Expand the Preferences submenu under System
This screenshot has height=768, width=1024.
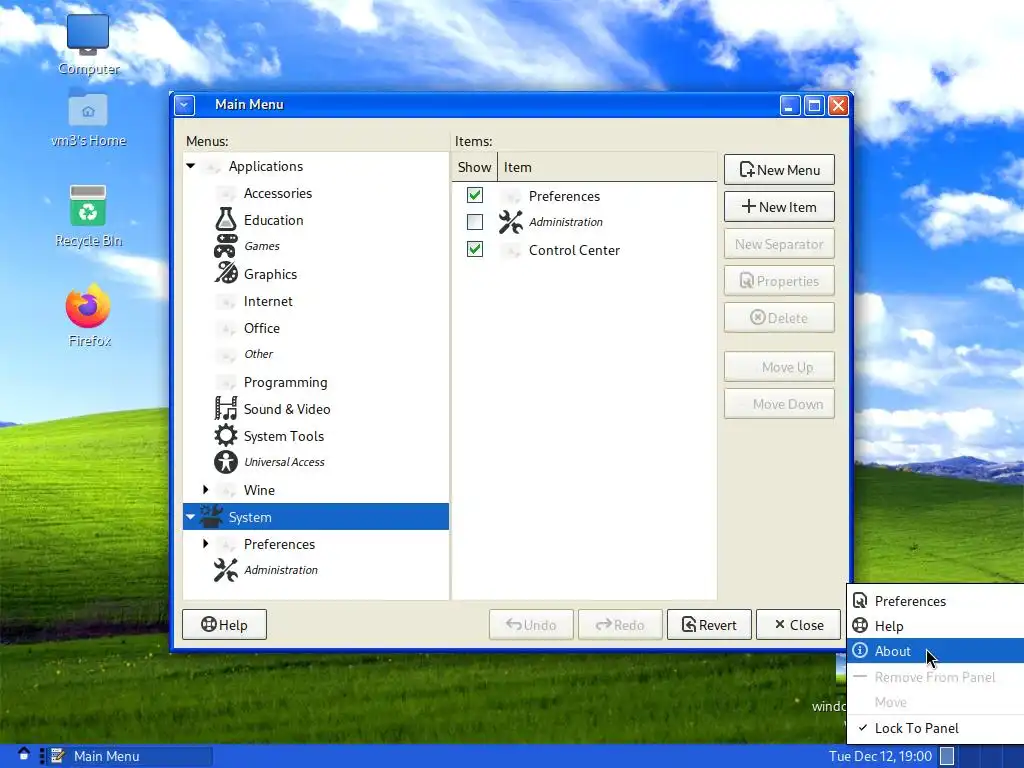coord(206,543)
